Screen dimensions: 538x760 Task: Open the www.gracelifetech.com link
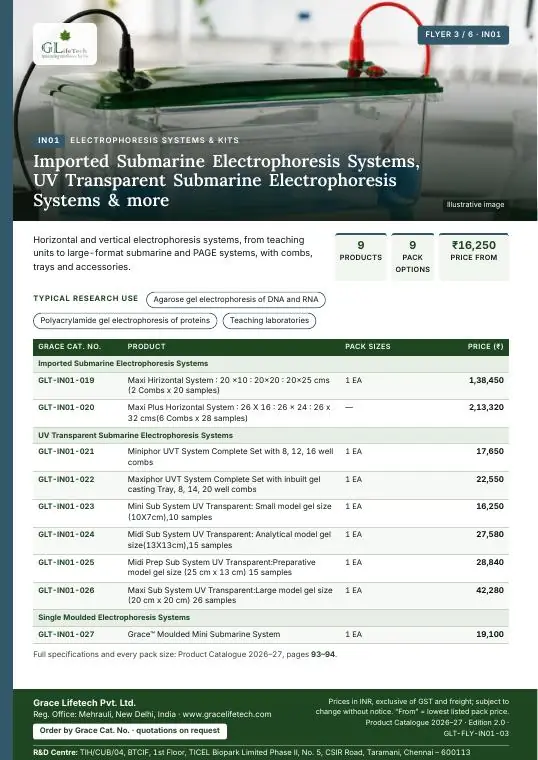tap(227, 714)
